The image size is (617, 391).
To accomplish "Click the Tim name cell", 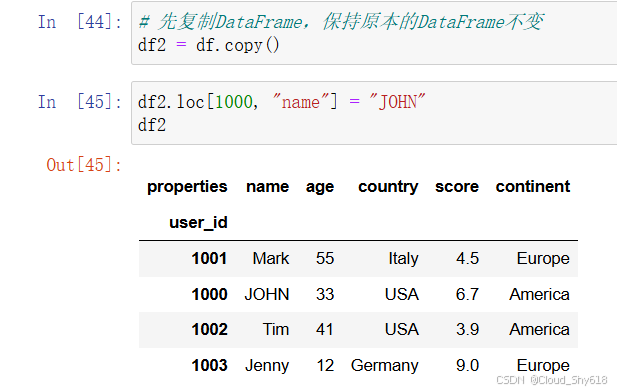I will (x=276, y=330).
